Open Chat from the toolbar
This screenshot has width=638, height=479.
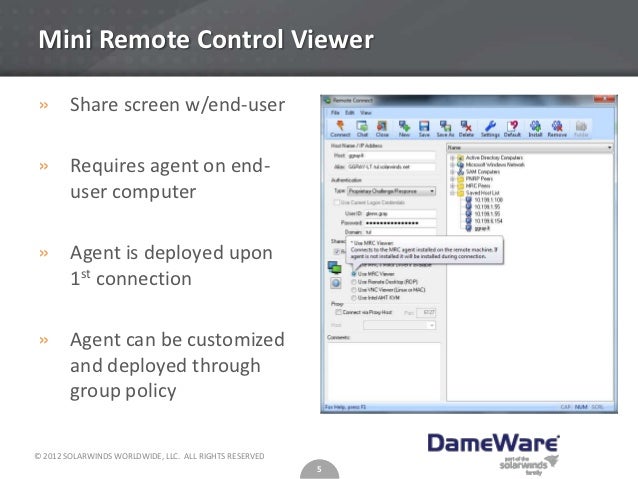click(x=362, y=129)
